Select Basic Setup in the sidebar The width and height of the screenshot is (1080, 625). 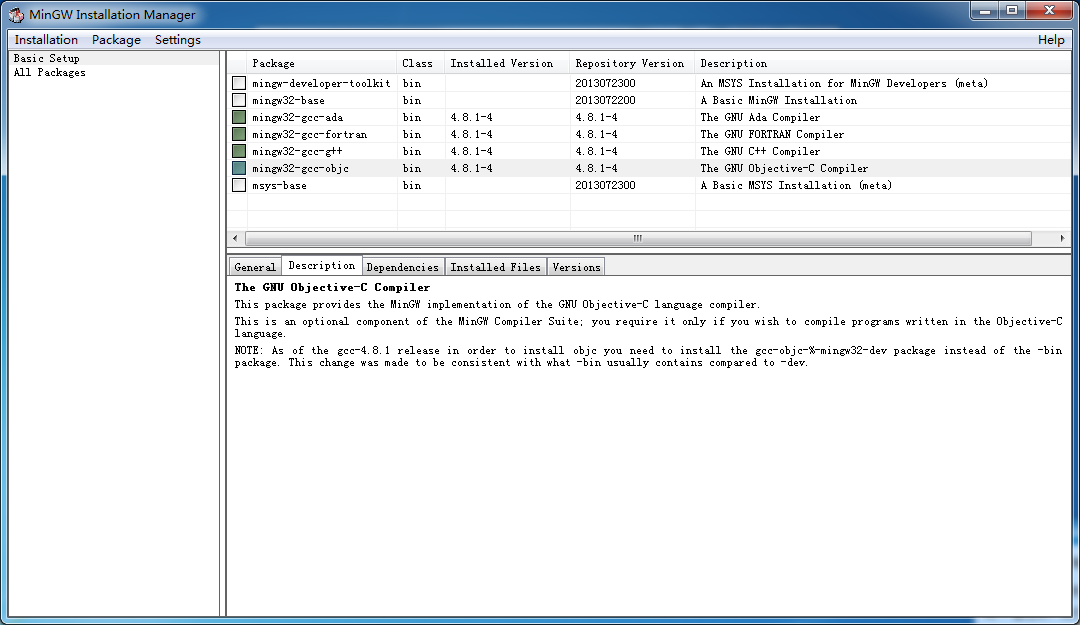point(47,59)
